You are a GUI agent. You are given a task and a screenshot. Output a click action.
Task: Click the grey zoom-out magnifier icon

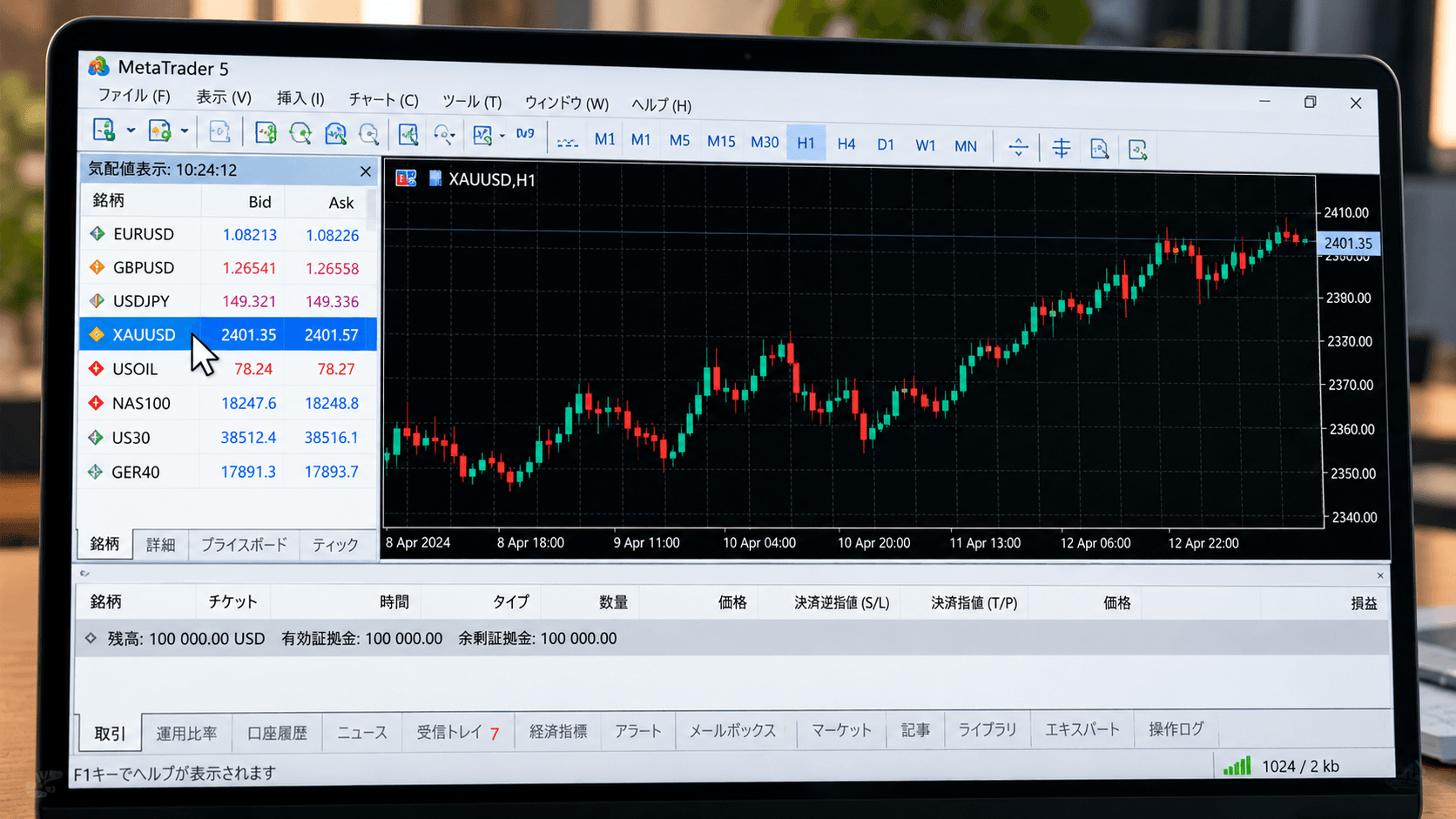pyautogui.click(x=369, y=133)
